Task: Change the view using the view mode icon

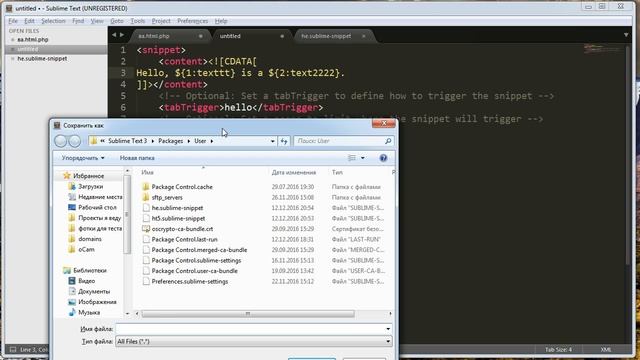Action: coord(351,158)
